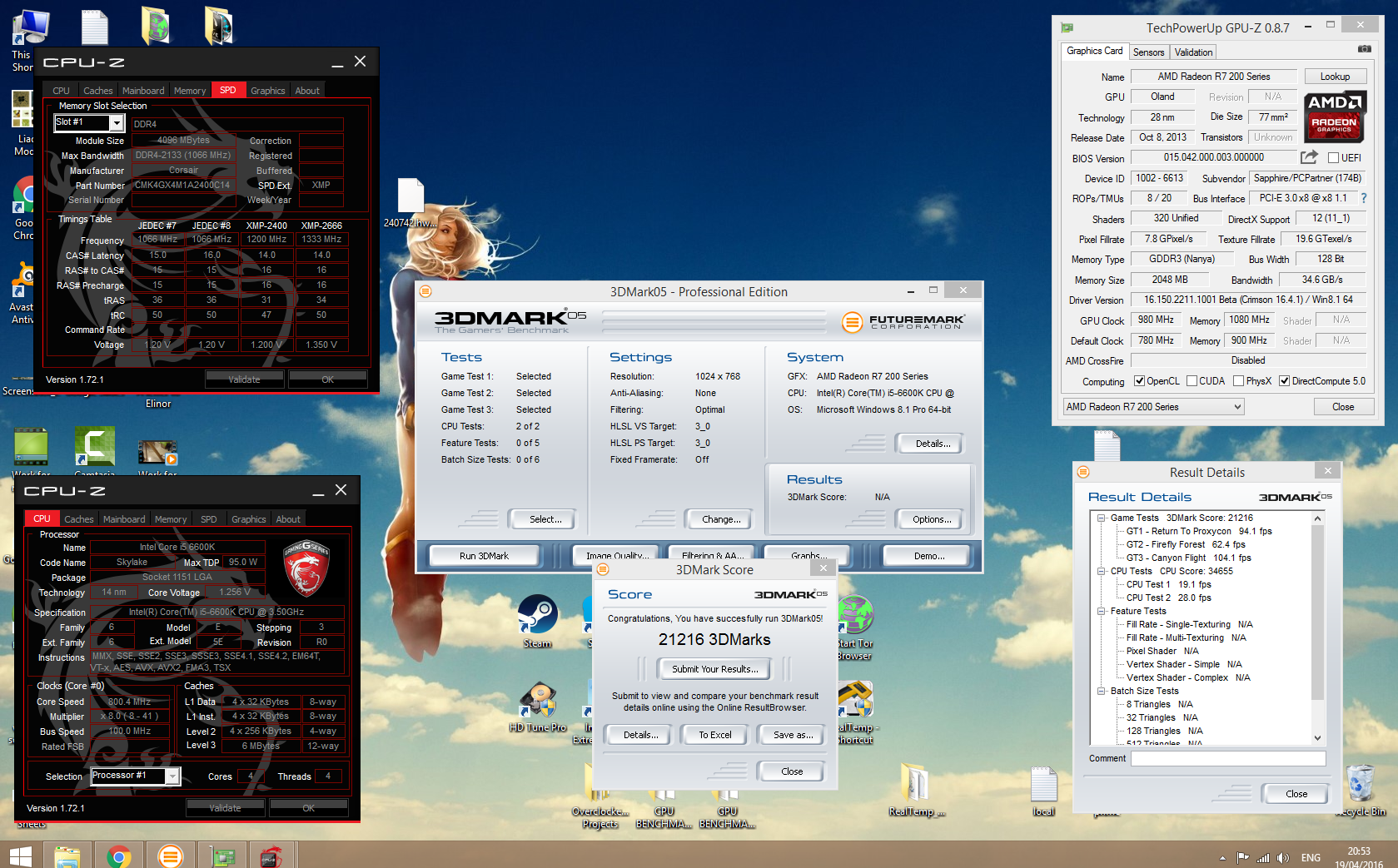Open the Memory tab in bottom CPU-Z window
The image size is (1398, 868).
click(x=171, y=519)
